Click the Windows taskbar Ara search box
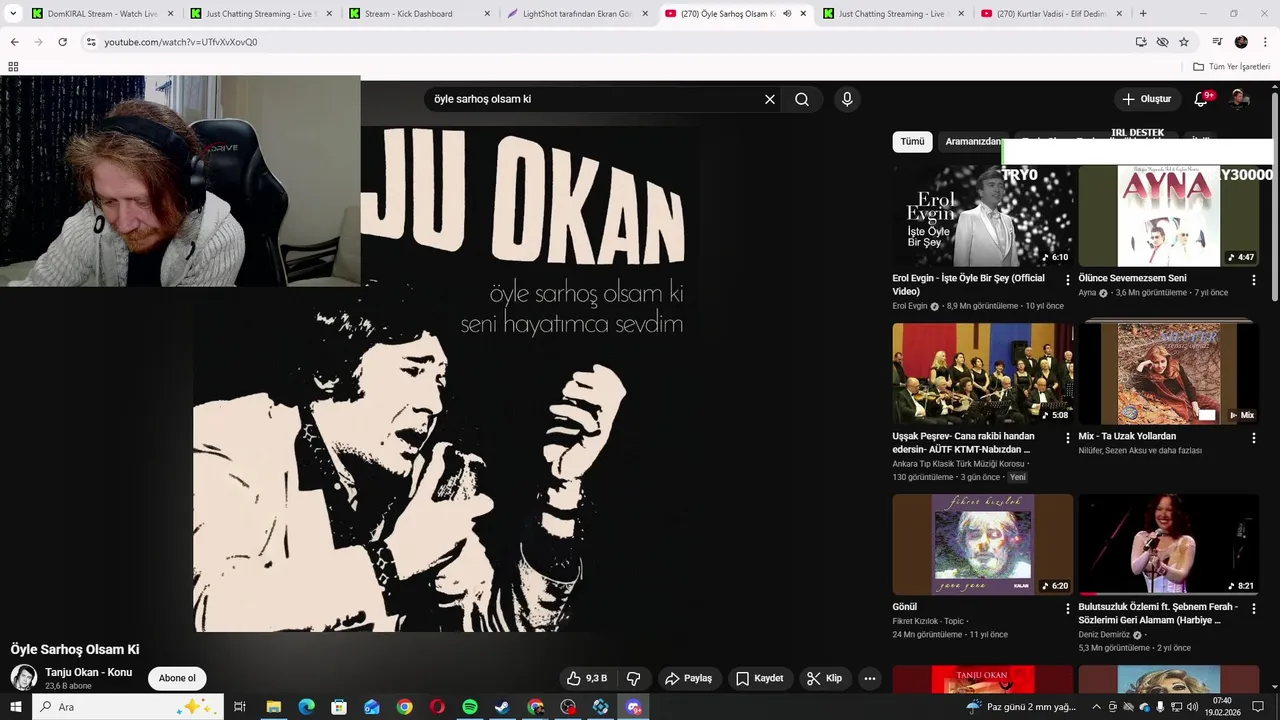This screenshot has width=1280, height=720. pyautogui.click(x=128, y=707)
